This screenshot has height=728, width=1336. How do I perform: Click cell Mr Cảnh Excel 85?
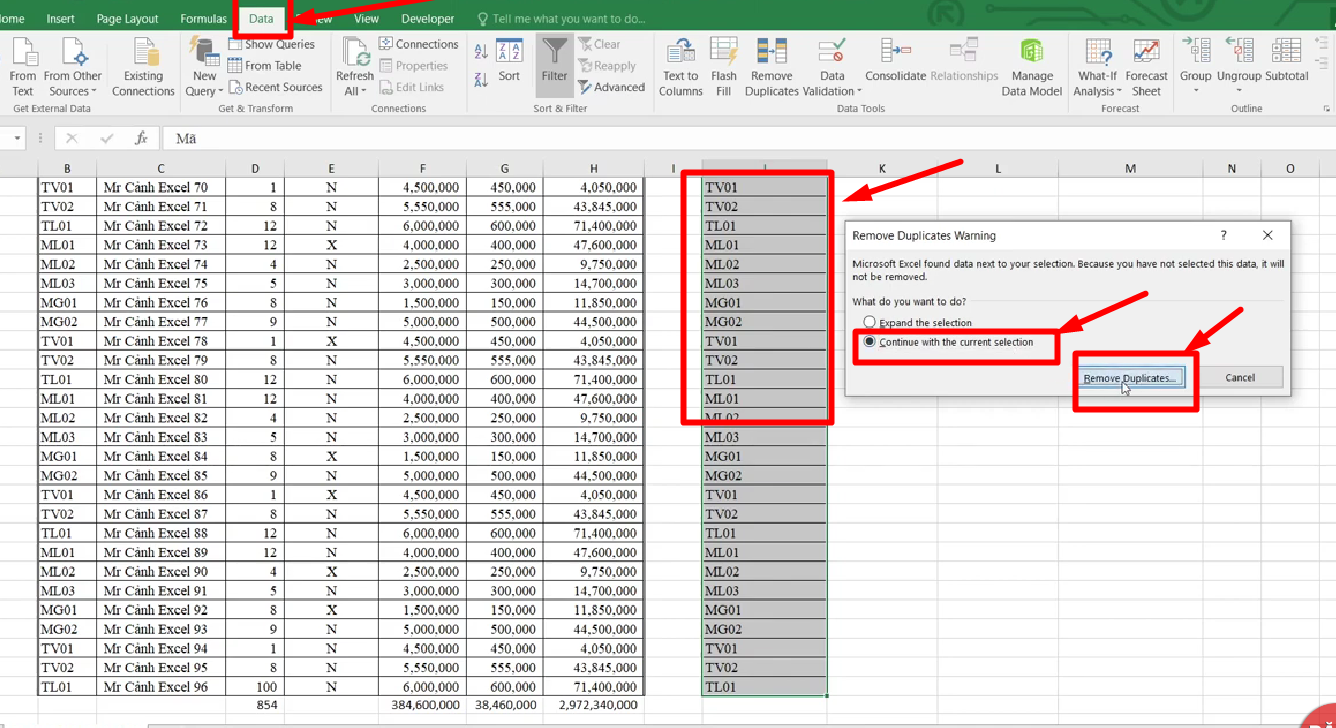pos(161,476)
